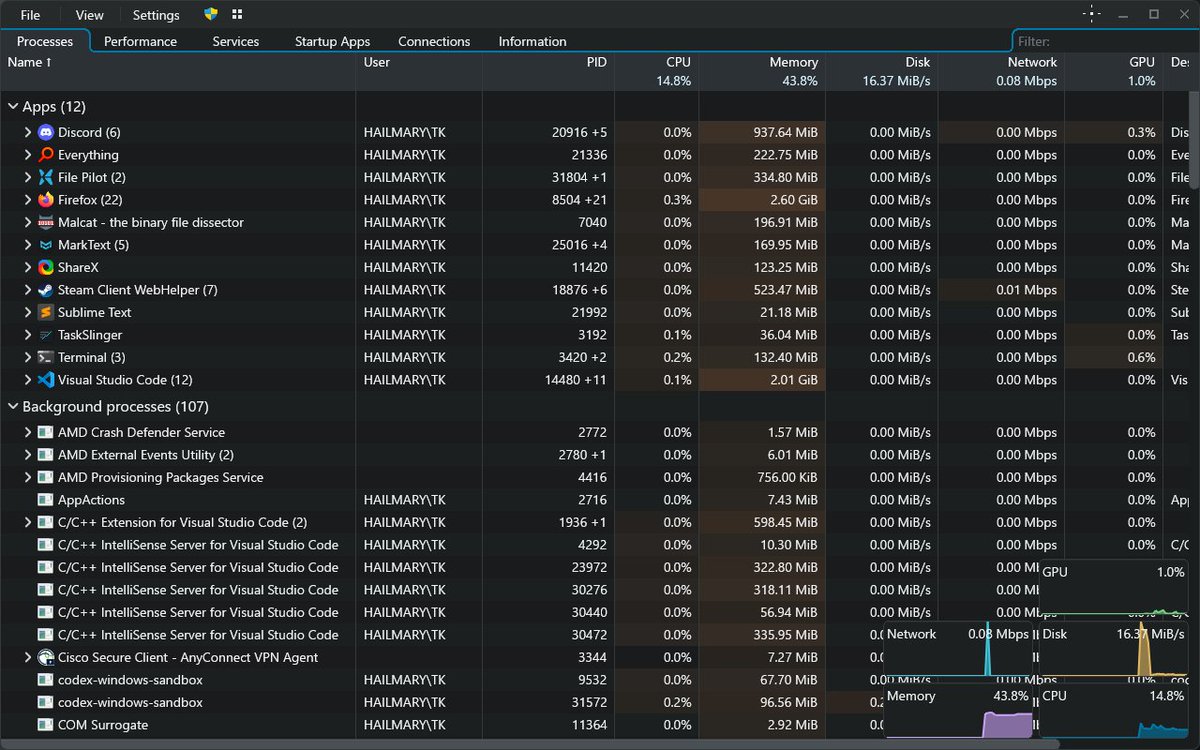Select Firefox memory value 2.60 GiB
The height and width of the screenshot is (750, 1200).
click(792, 200)
